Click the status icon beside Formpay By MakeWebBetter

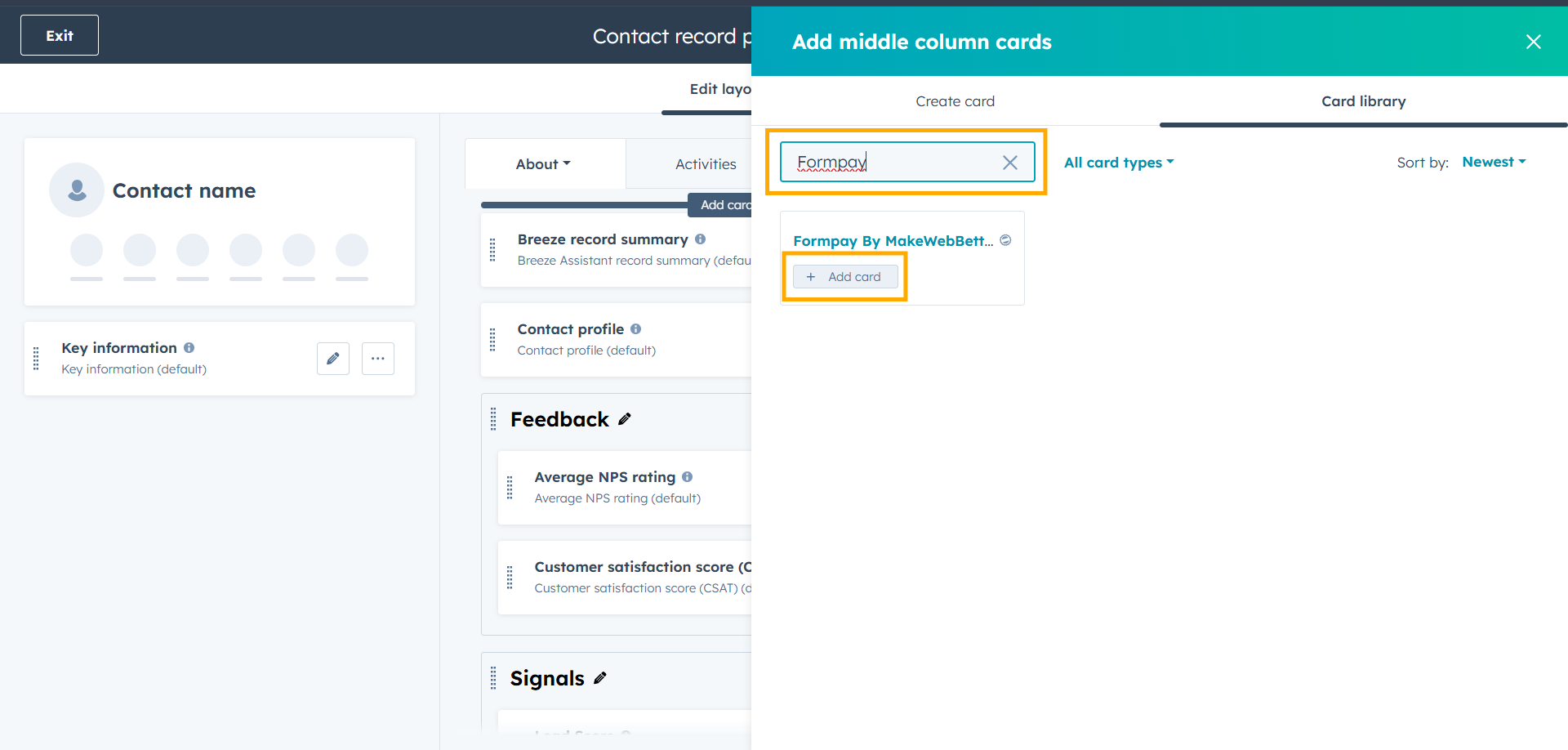coord(1006,240)
